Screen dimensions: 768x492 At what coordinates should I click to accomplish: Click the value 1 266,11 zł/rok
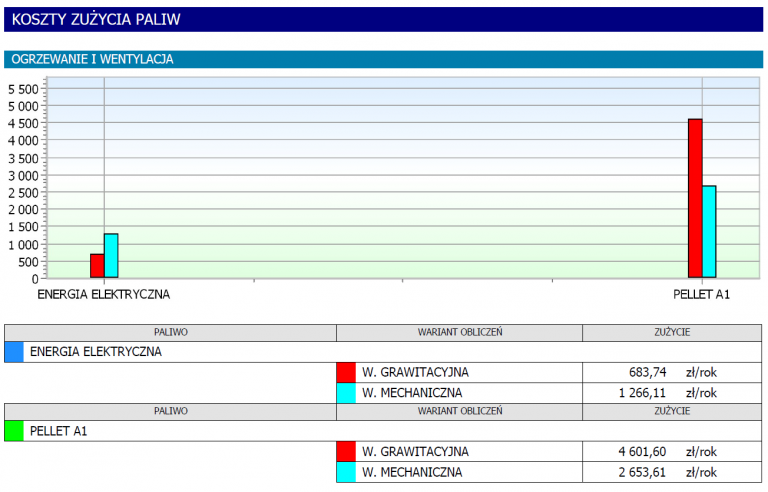(668, 393)
